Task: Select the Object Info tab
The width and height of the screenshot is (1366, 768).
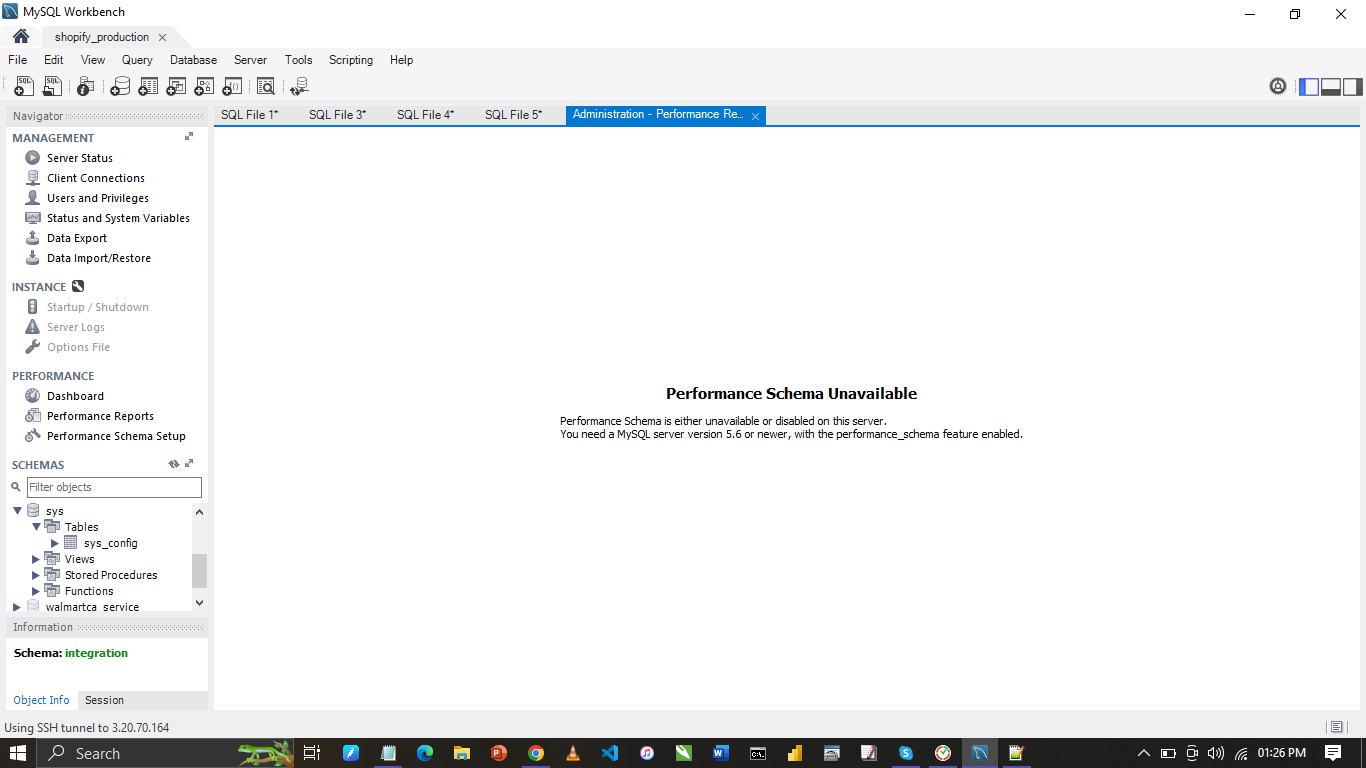Action: [x=42, y=700]
